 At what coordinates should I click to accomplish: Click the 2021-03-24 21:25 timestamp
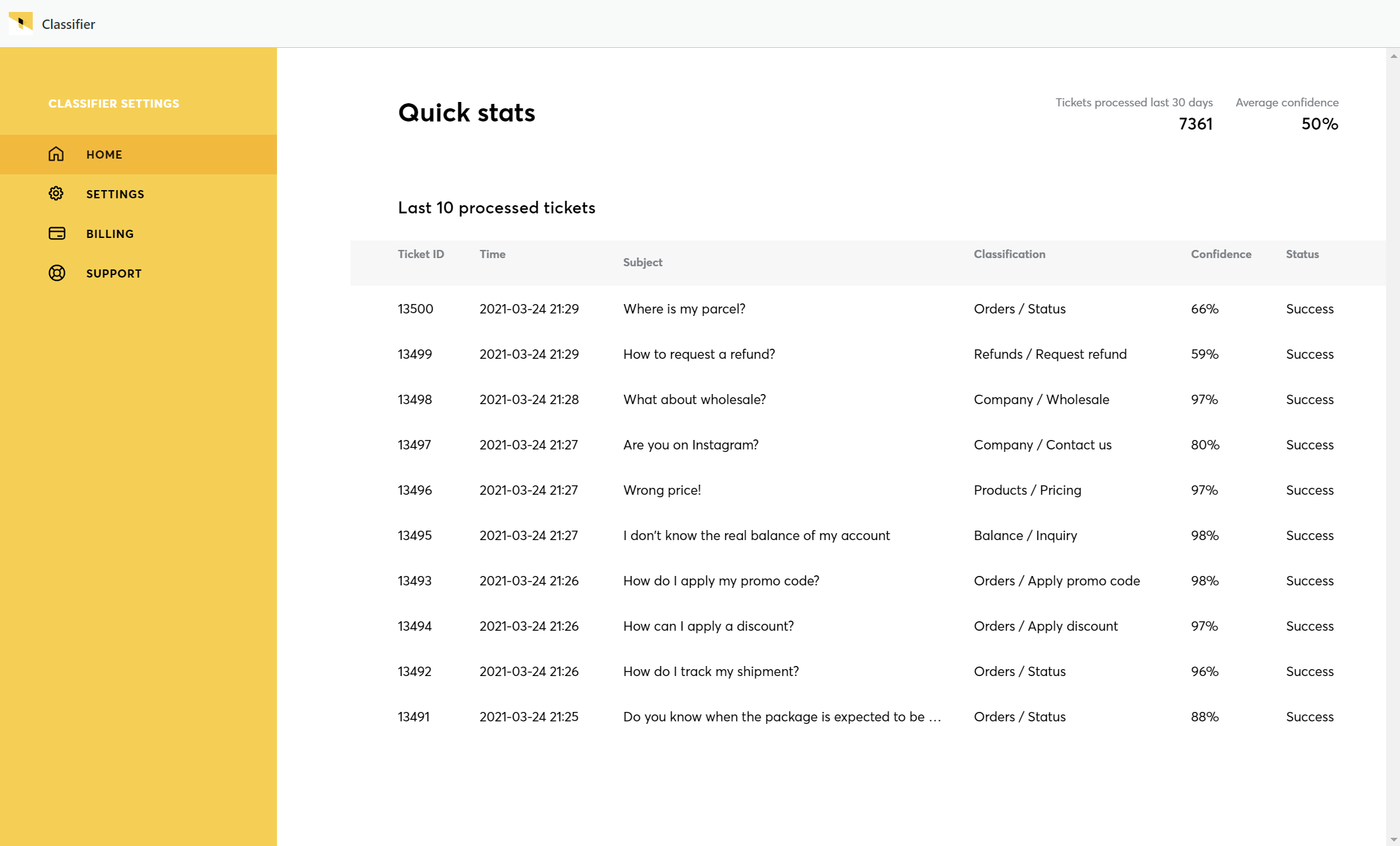click(x=529, y=717)
